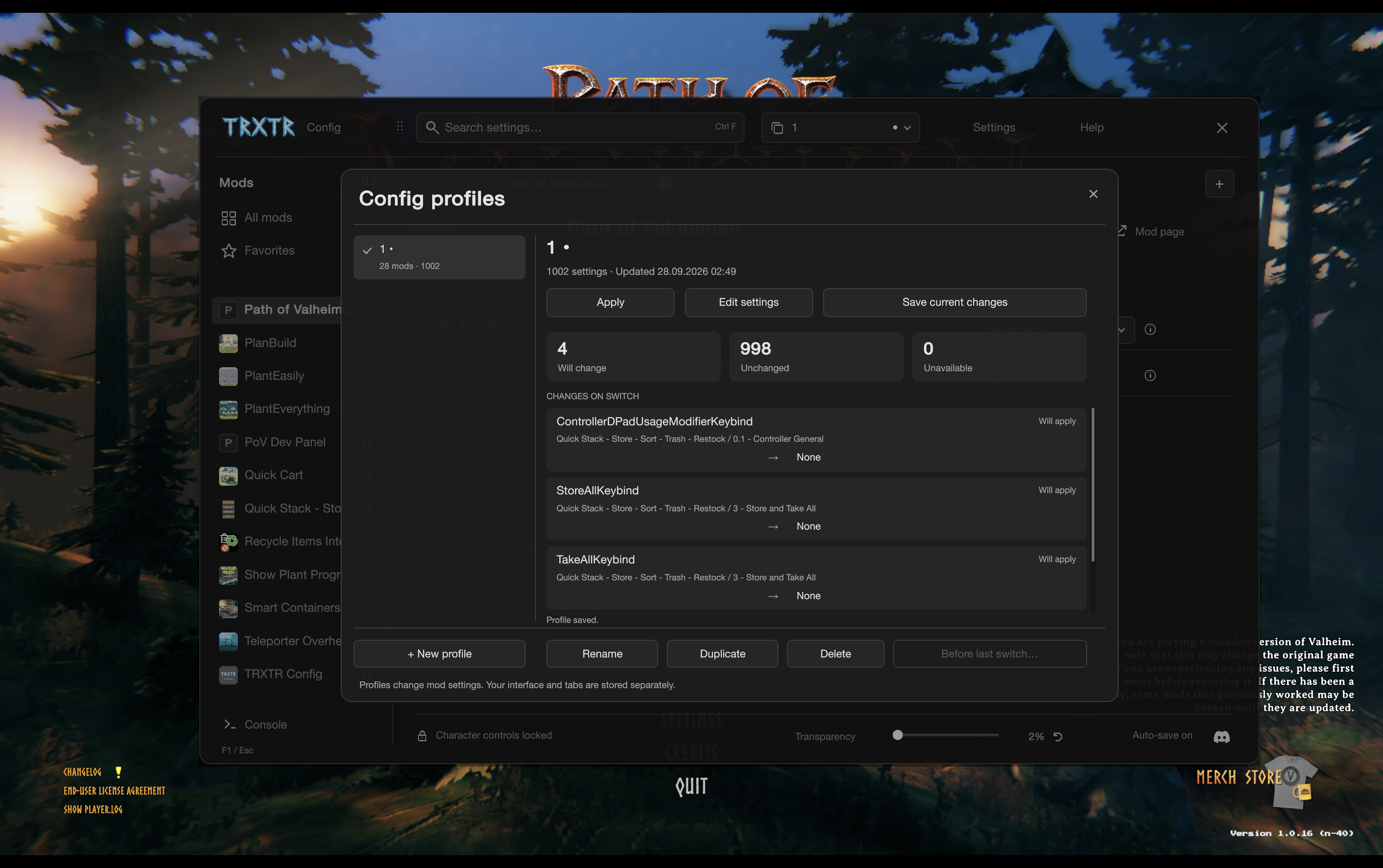Select the Favorites item
The width and height of the screenshot is (1383, 868).
(x=268, y=250)
